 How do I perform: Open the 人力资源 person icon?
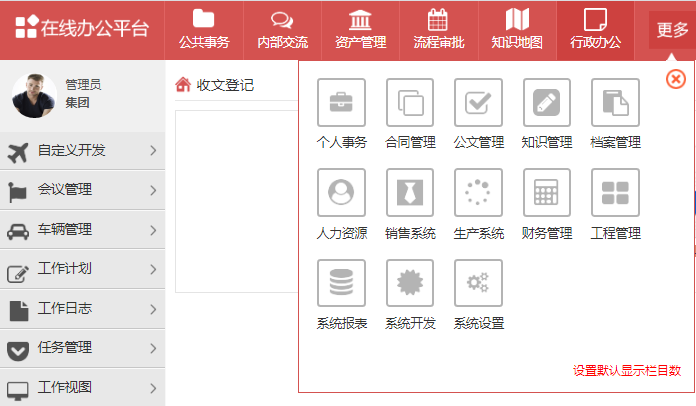click(341, 192)
